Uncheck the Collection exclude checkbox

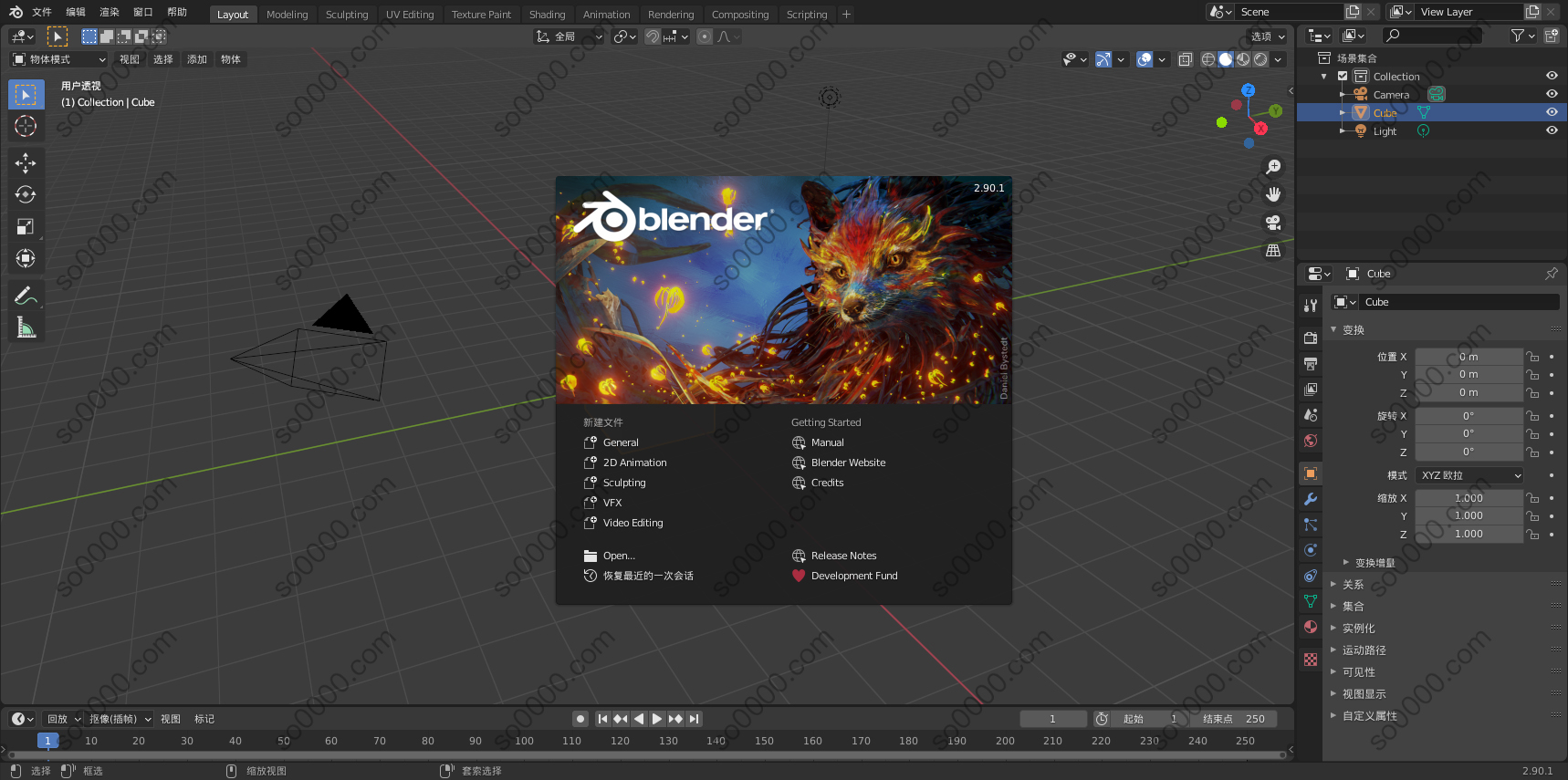tap(1343, 77)
